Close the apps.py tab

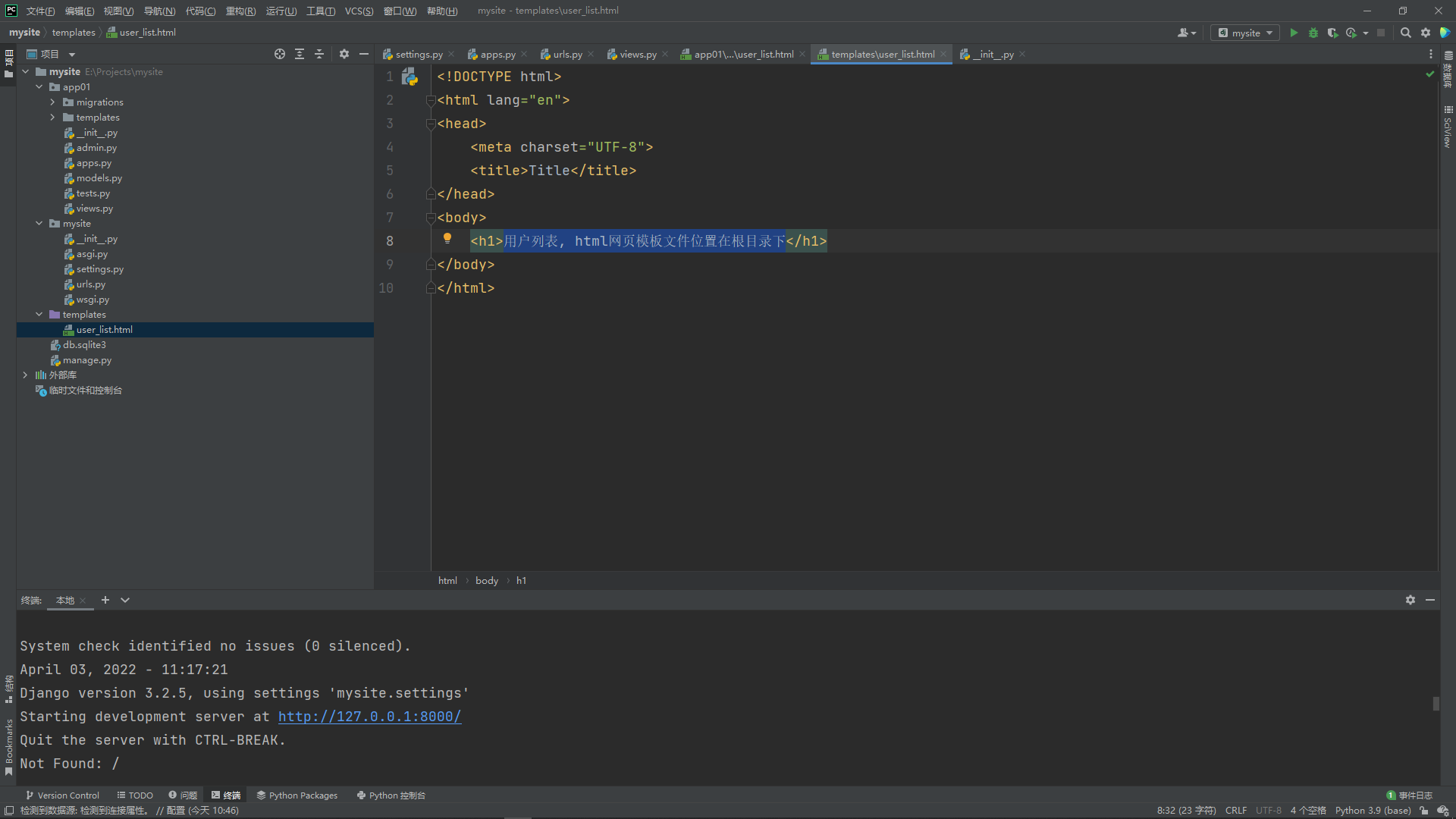click(524, 54)
